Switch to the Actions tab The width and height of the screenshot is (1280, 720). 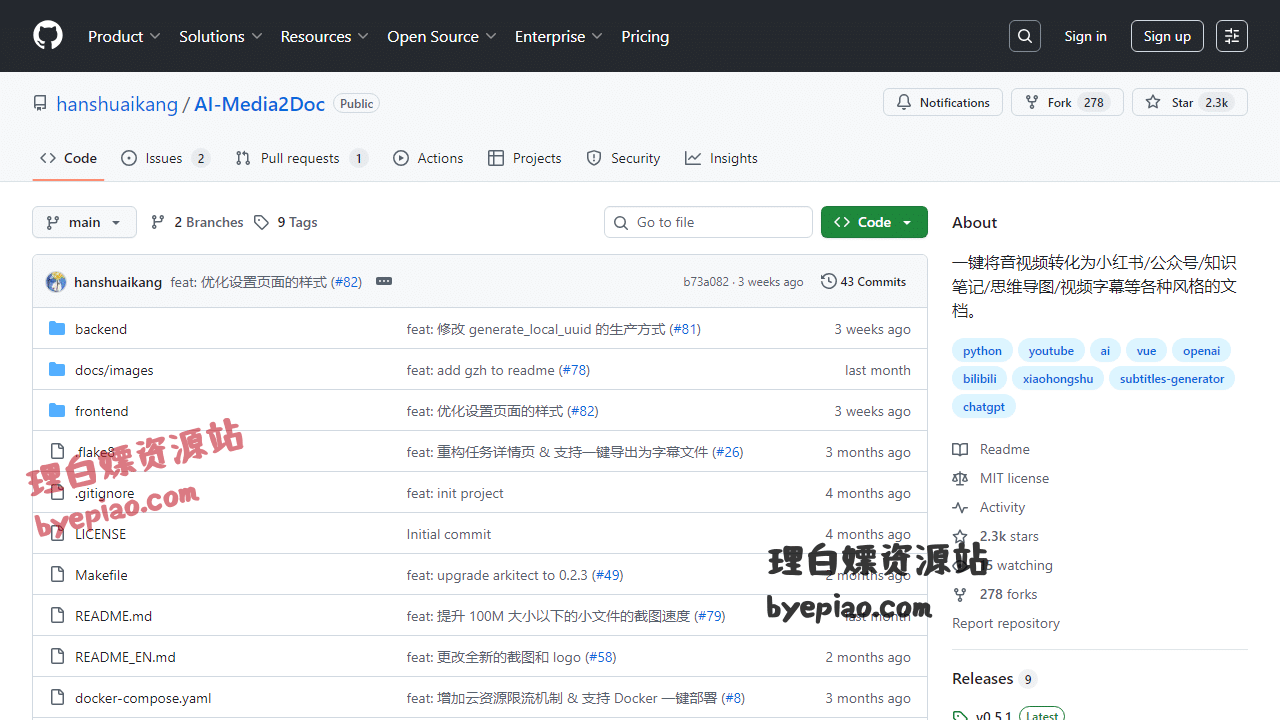(x=428, y=158)
